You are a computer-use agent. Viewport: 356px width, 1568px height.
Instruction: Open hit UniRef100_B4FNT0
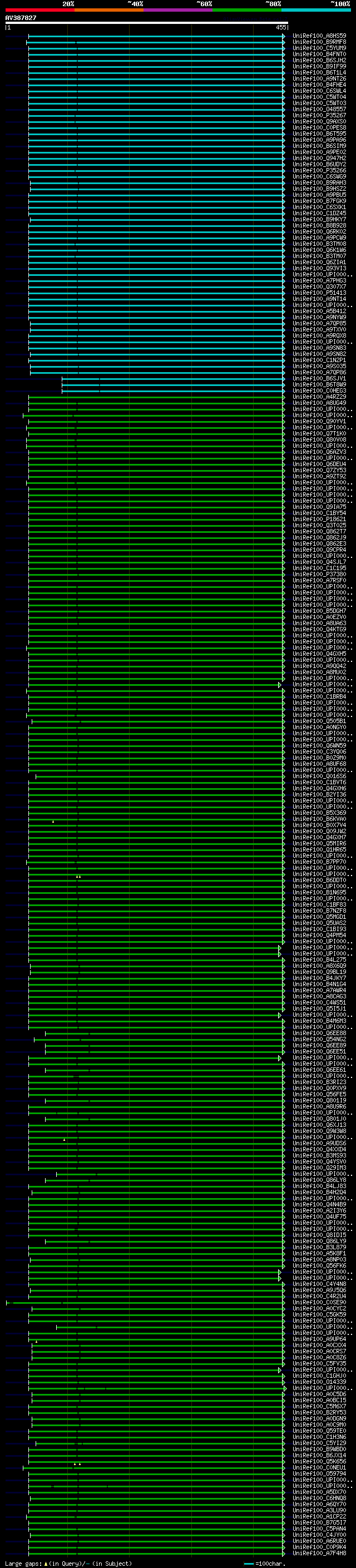(319, 54)
